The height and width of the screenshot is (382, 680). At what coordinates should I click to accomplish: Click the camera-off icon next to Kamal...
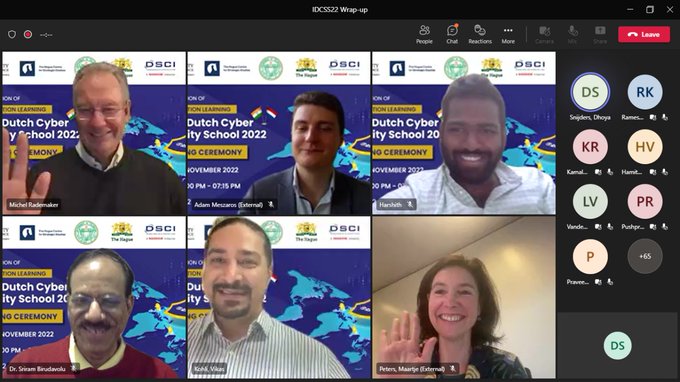coord(598,172)
